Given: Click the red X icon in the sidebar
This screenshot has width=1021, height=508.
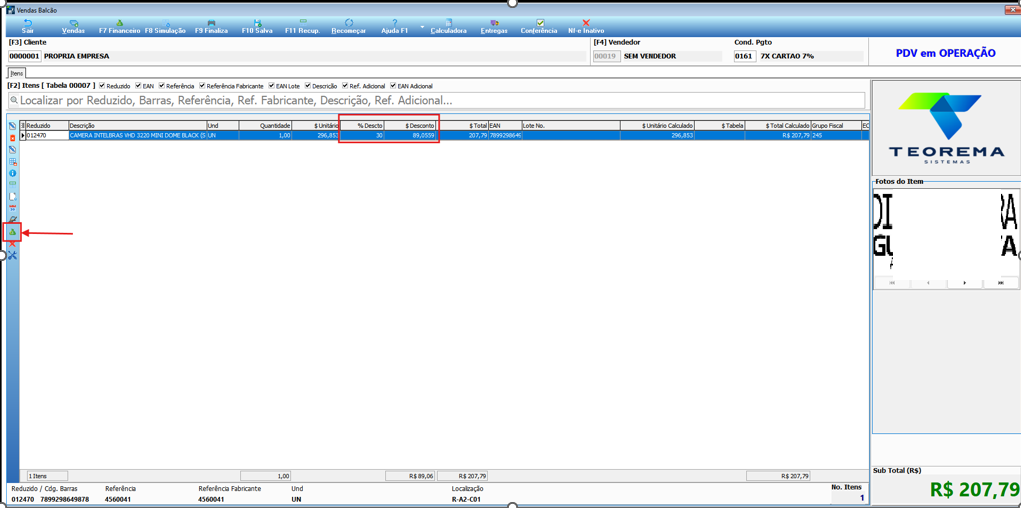Looking at the screenshot, I should (x=12, y=244).
